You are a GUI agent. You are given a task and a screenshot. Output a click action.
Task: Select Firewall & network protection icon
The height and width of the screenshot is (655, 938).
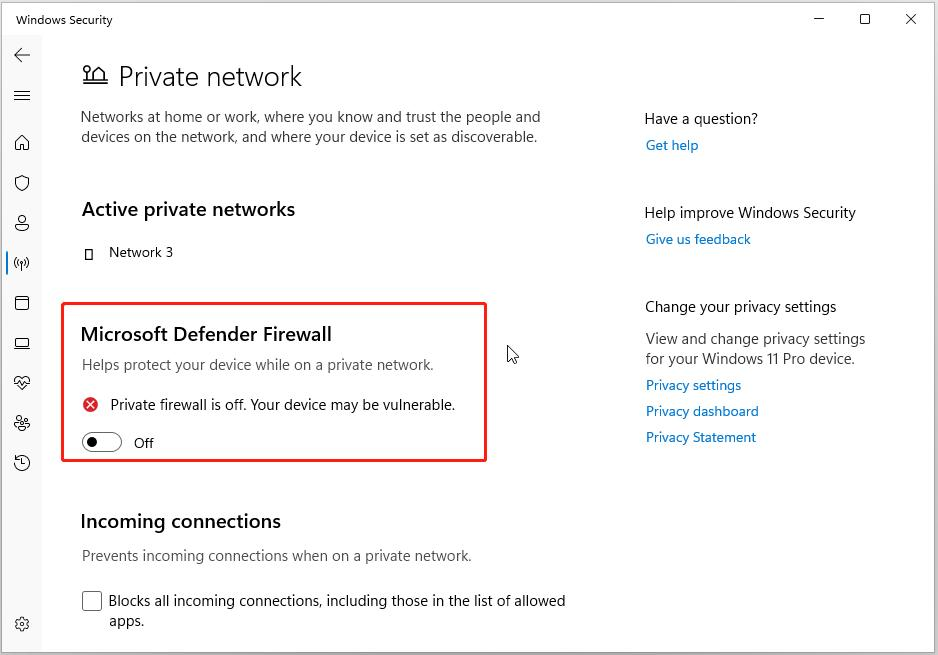click(x=22, y=263)
